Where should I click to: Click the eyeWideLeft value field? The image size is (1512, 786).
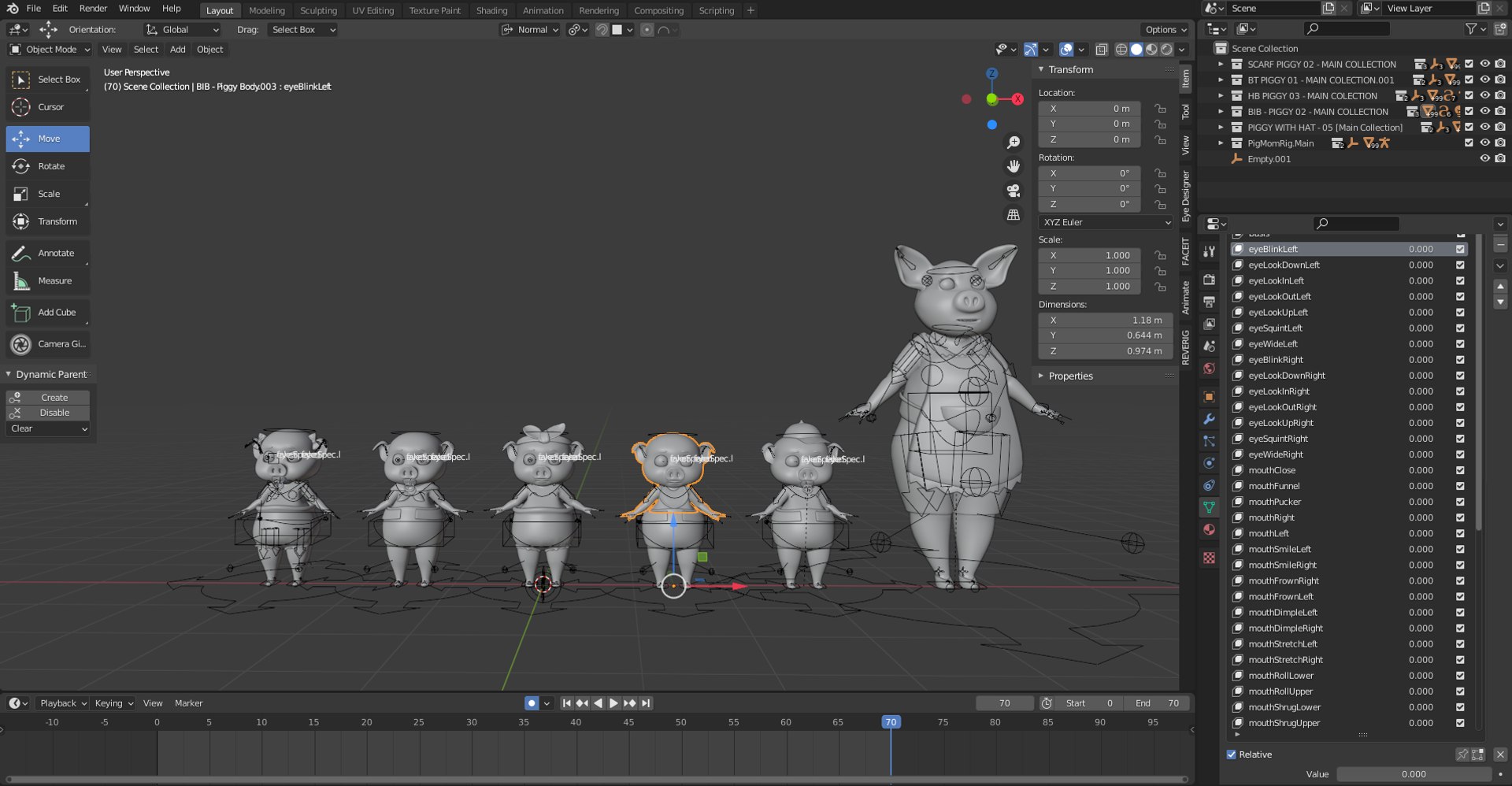(1421, 344)
